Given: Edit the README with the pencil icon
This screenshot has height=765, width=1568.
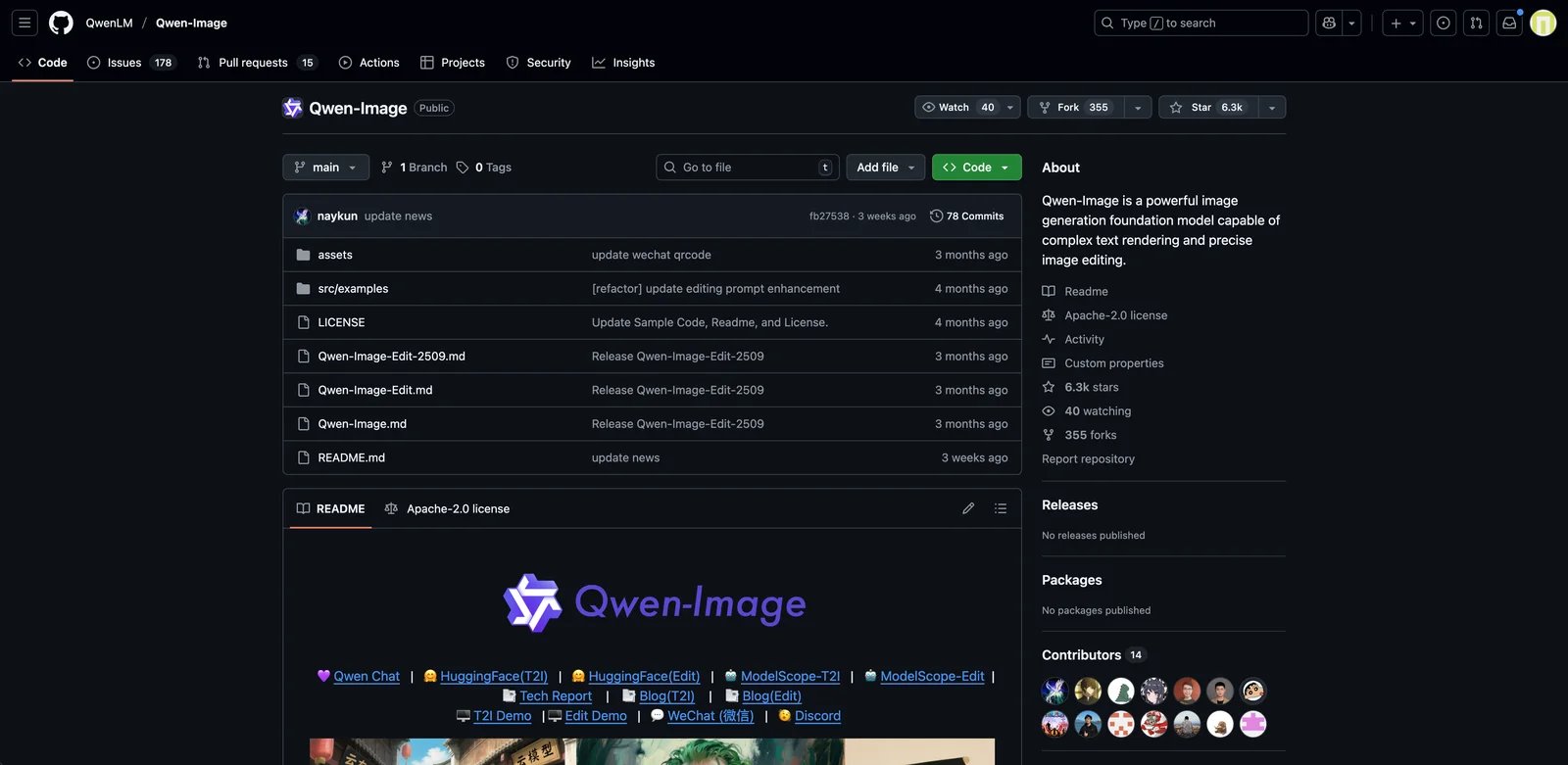Looking at the screenshot, I should [x=968, y=508].
